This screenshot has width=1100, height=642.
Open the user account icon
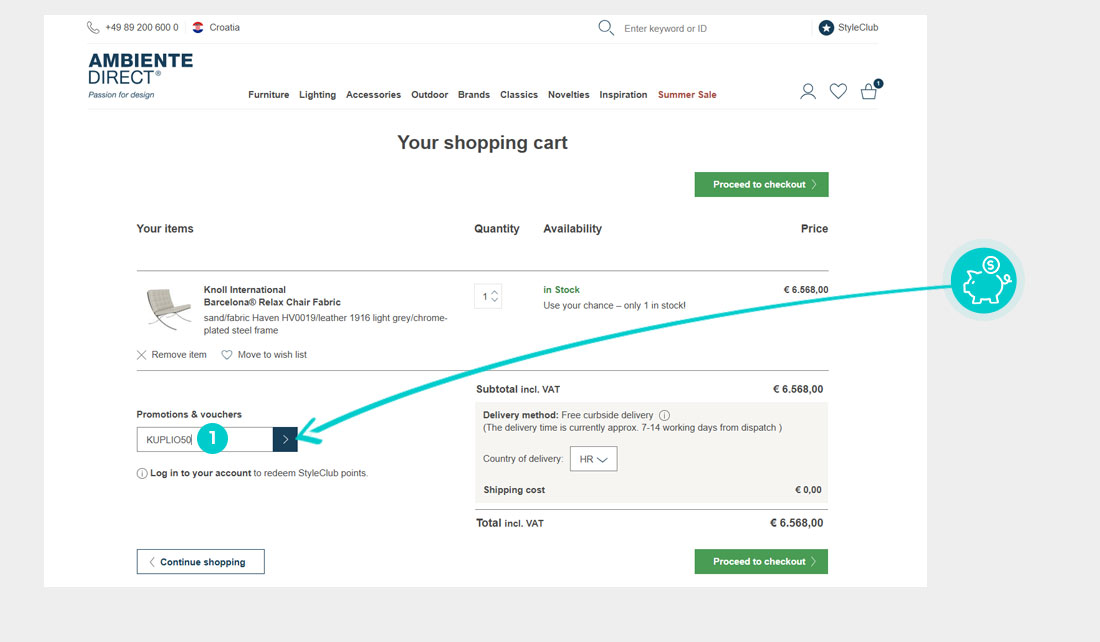point(808,92)
